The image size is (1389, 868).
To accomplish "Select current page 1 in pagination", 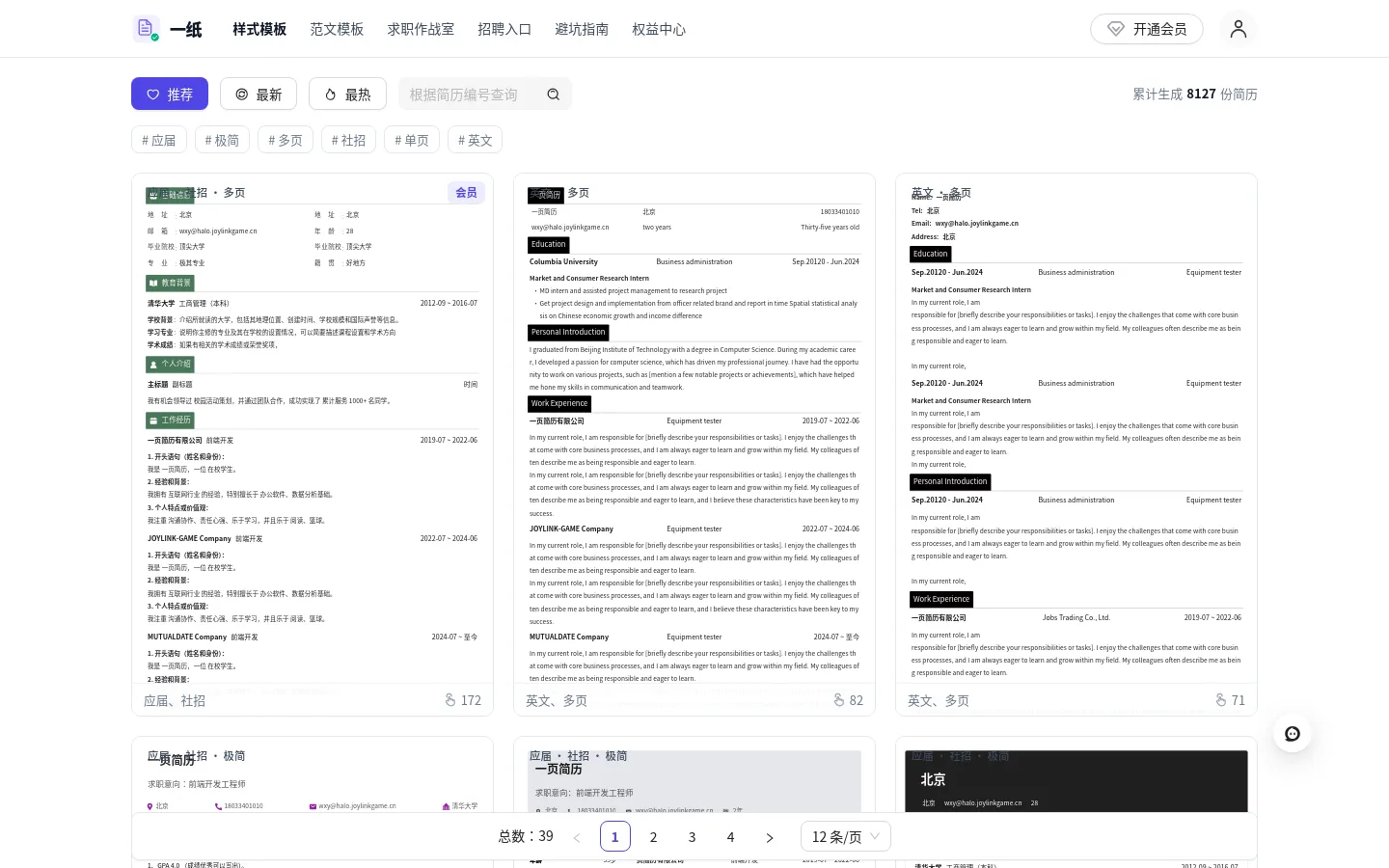I will point(615,837).
